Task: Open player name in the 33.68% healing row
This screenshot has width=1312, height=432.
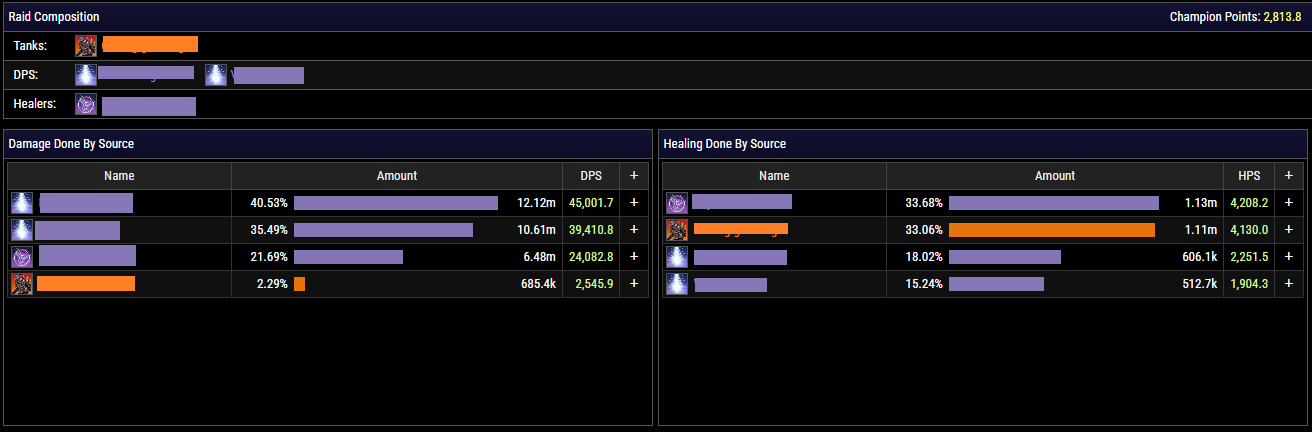Action: (742, 202)
